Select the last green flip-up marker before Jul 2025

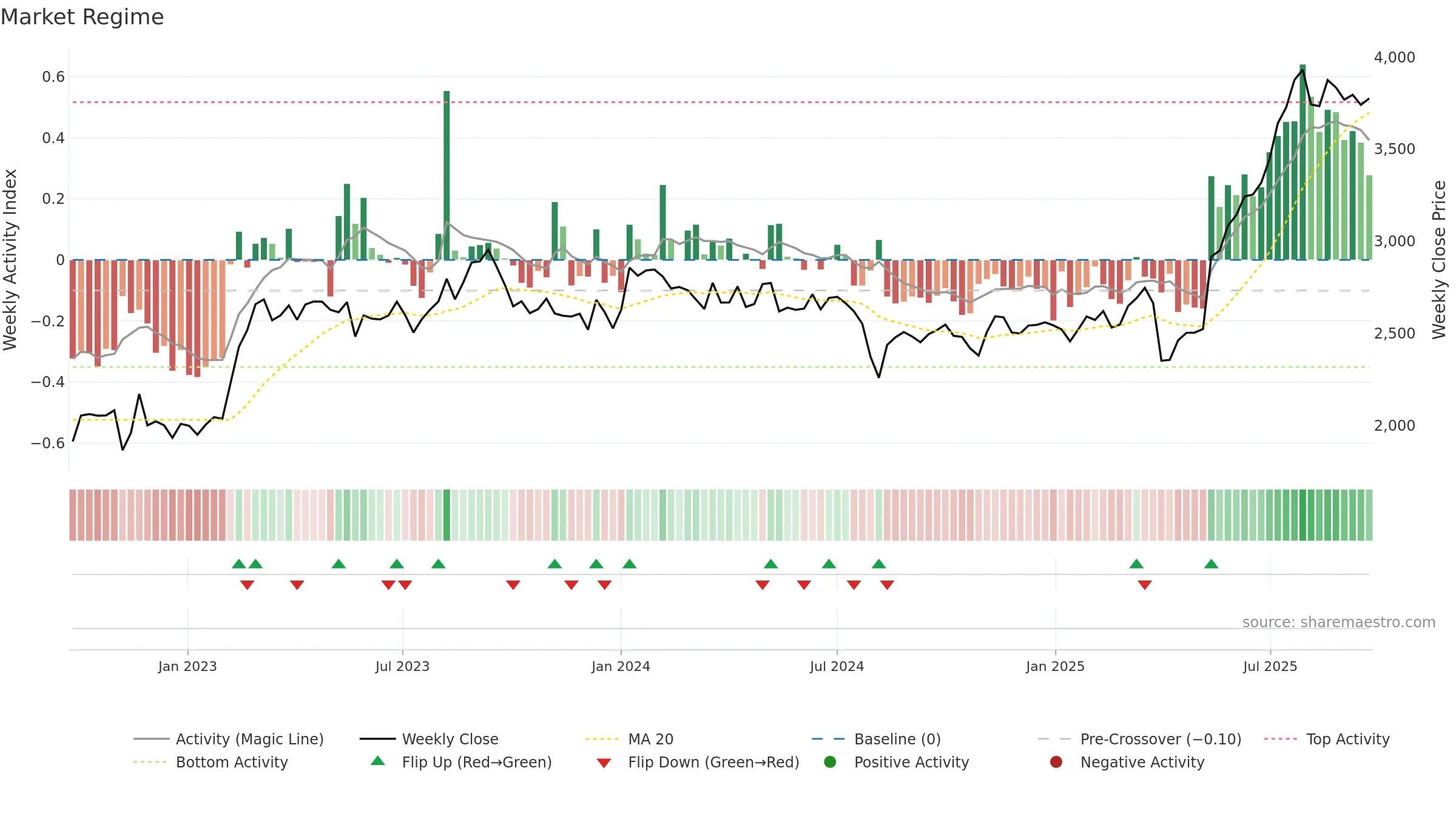click(1212, 564)
